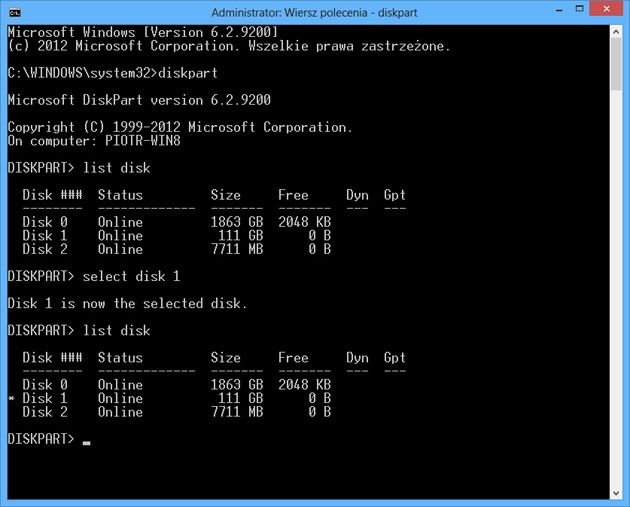
Task: Click '7711 MB' size in second table
Action: pos(237,412)
